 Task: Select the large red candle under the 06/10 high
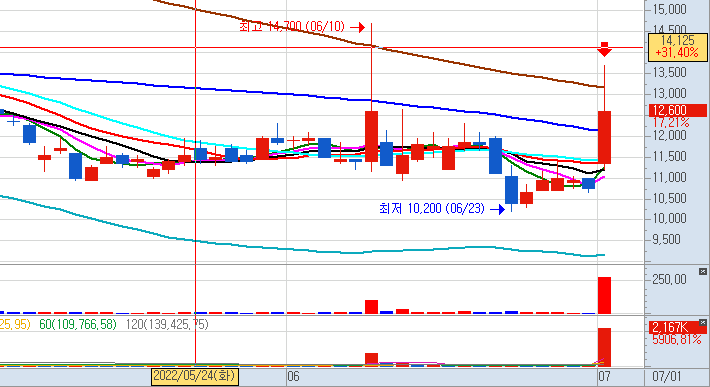[x=371, y=136]
